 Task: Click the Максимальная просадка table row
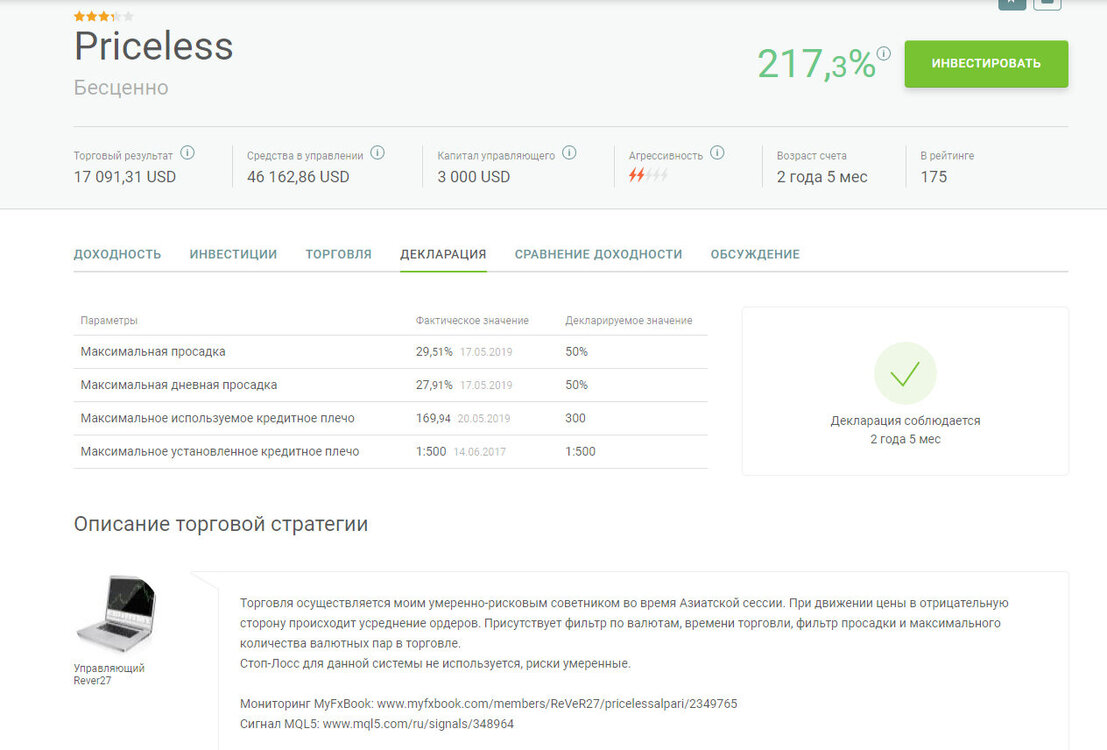(x=390, y=352)
